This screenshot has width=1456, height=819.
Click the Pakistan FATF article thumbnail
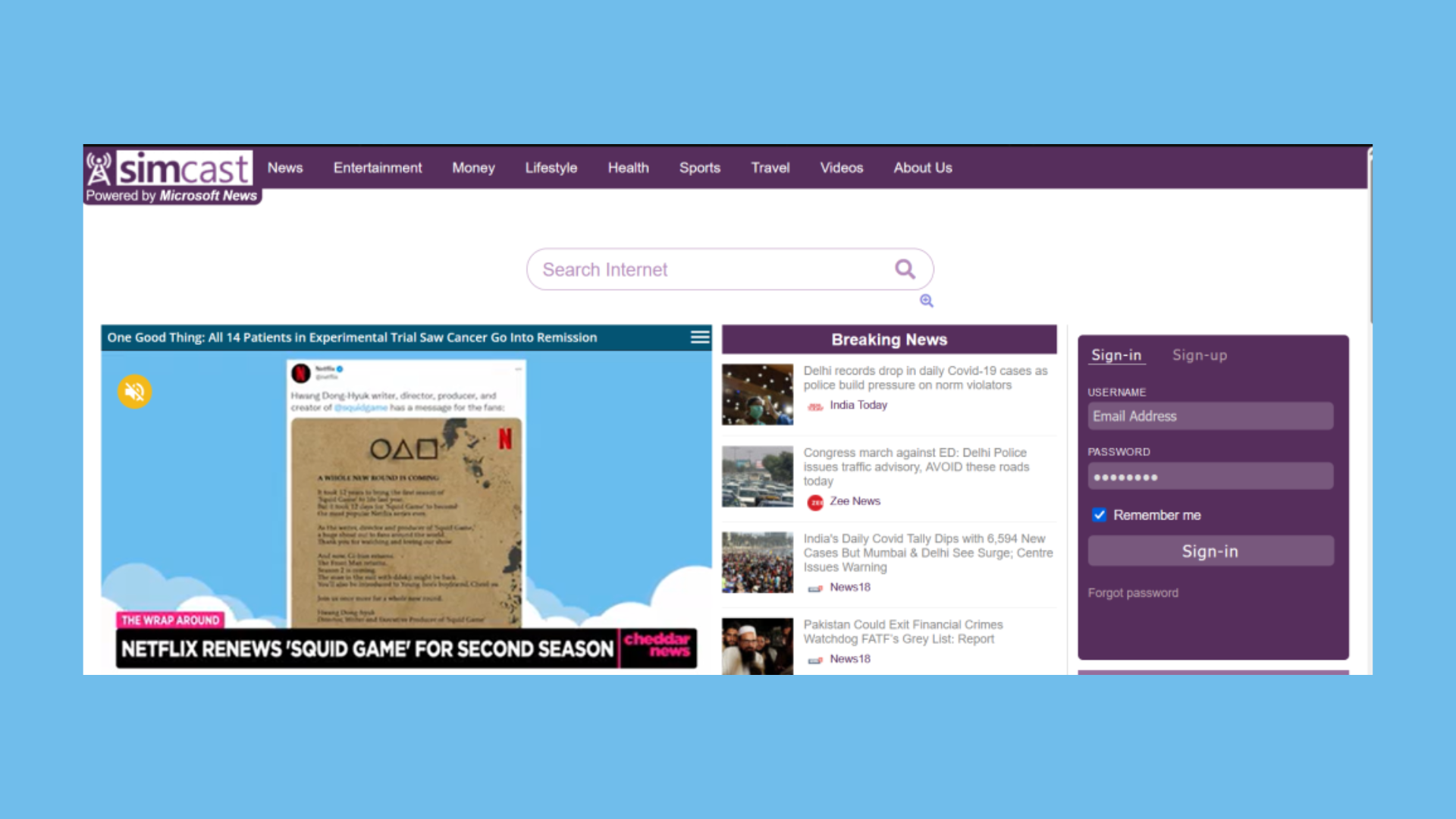758,646
